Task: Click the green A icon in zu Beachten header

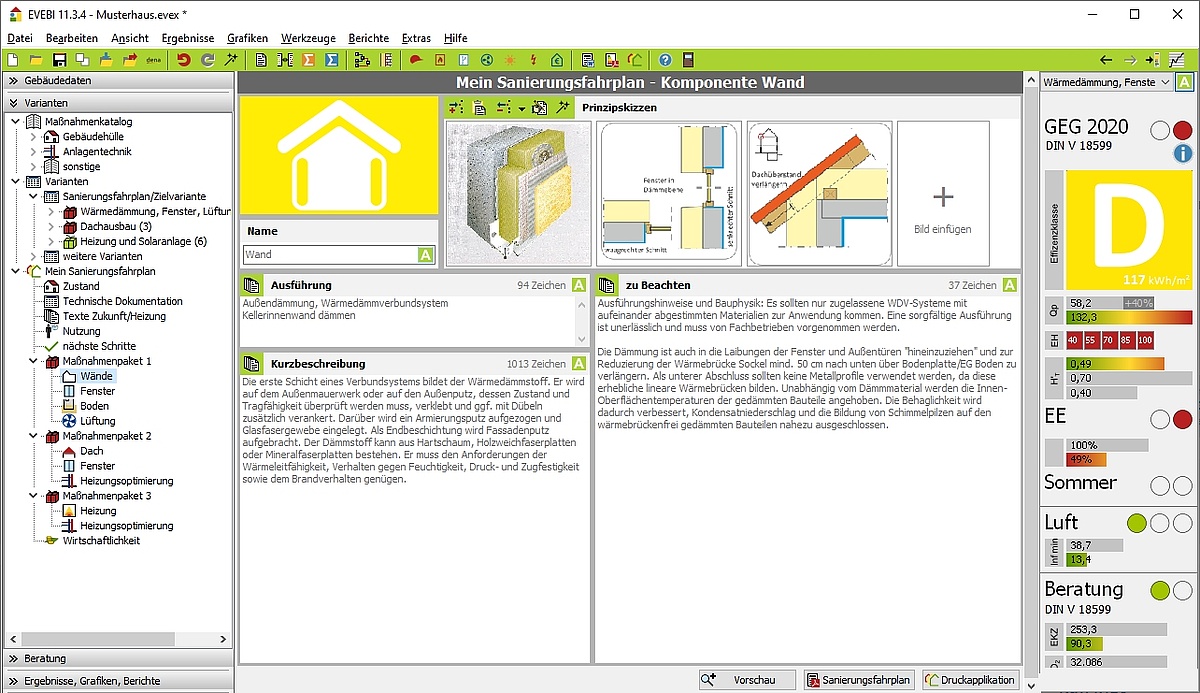Action: (x=1009, y=285)
